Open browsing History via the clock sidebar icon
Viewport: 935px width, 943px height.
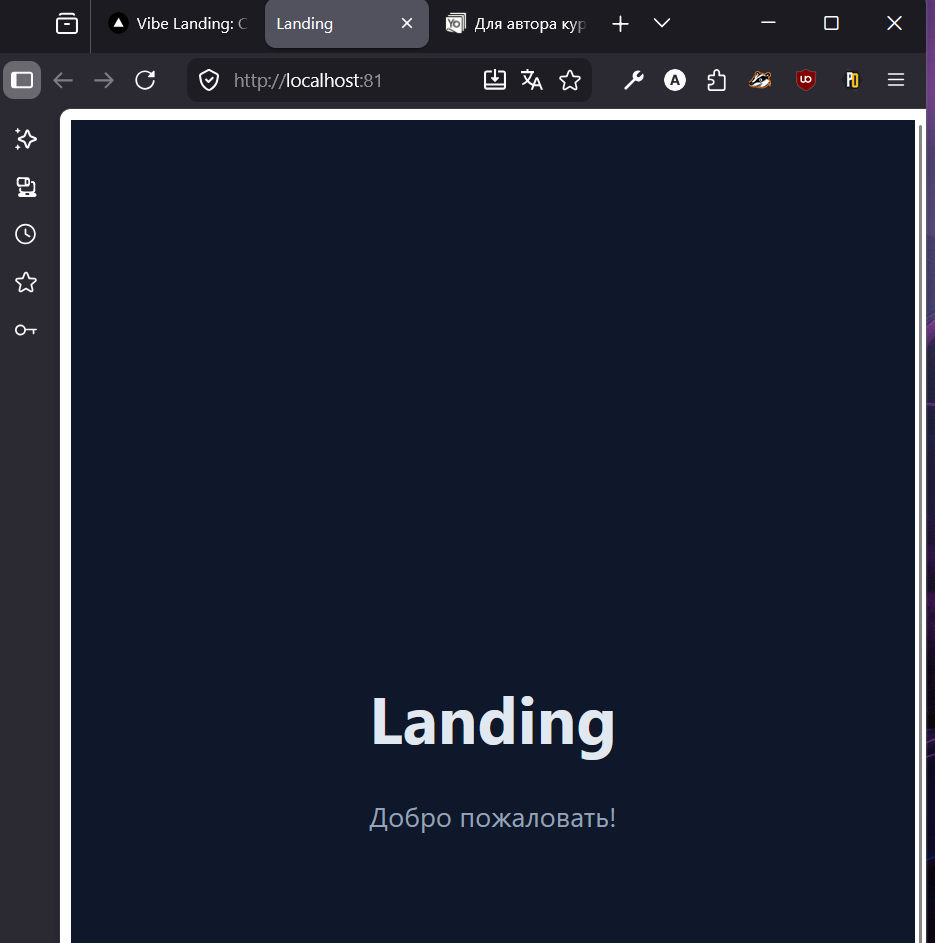click(25, 234)
